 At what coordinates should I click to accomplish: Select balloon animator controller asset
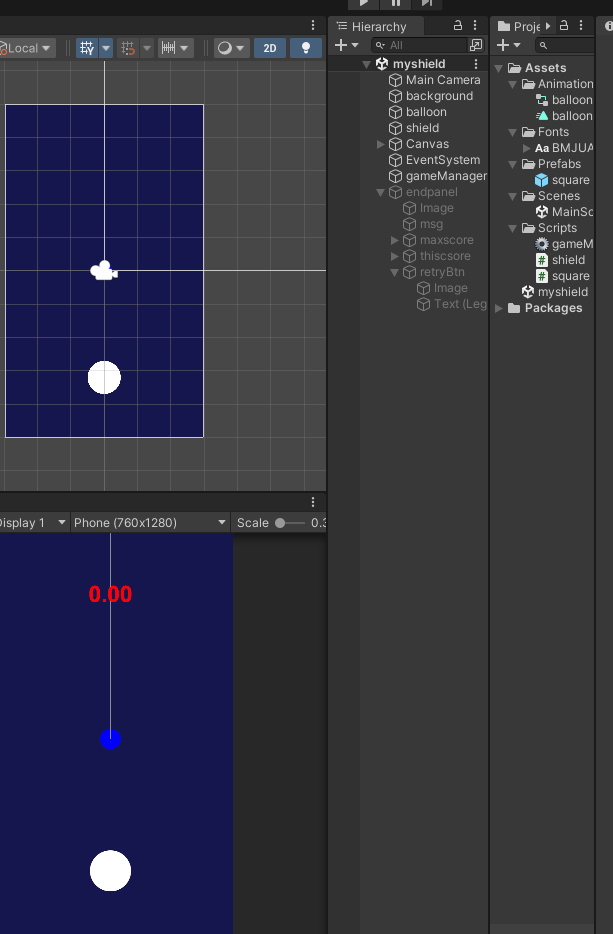pyautogui.click(x=564, y=100)
